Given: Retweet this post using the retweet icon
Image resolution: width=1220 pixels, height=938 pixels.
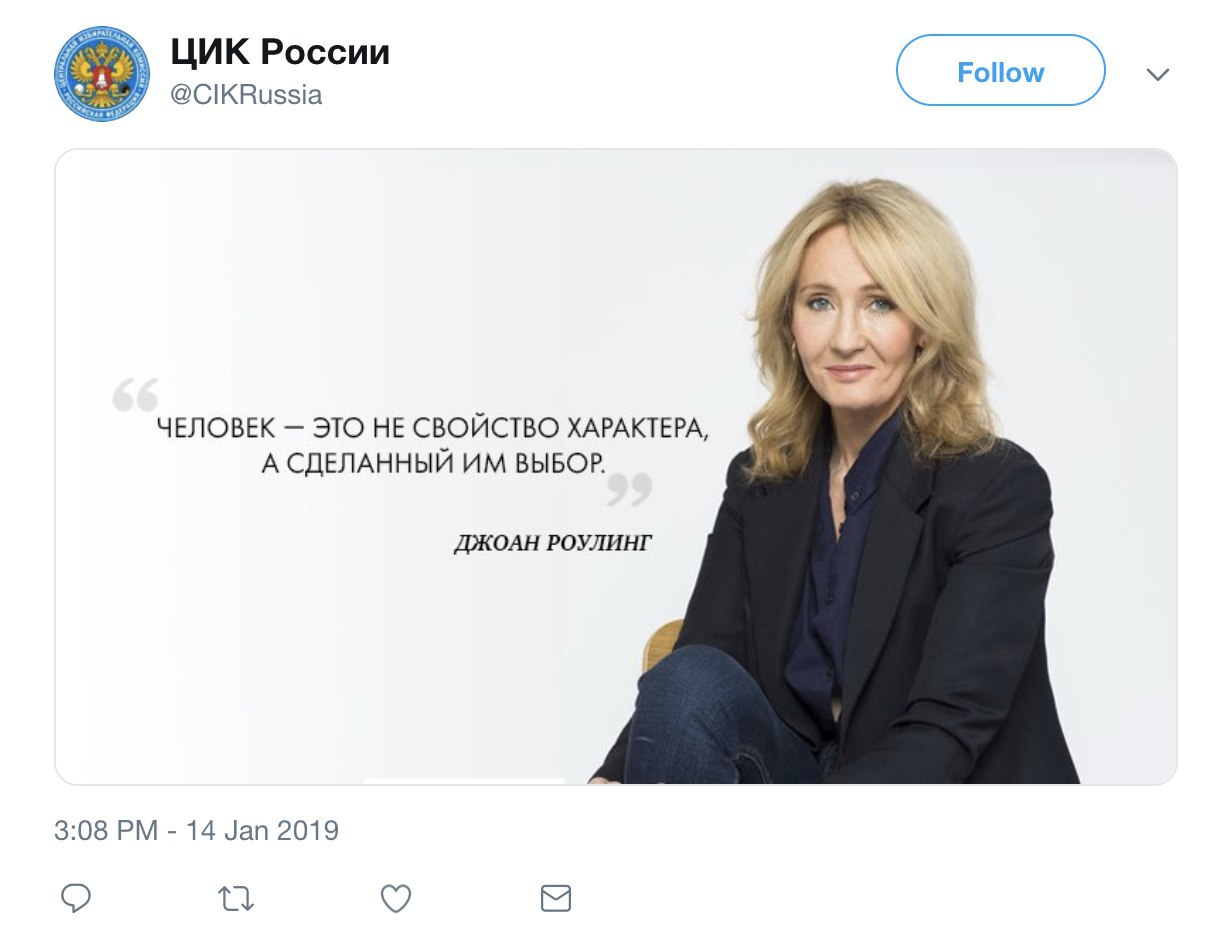Looking at the screenshot, I should [x=236, y=898].
